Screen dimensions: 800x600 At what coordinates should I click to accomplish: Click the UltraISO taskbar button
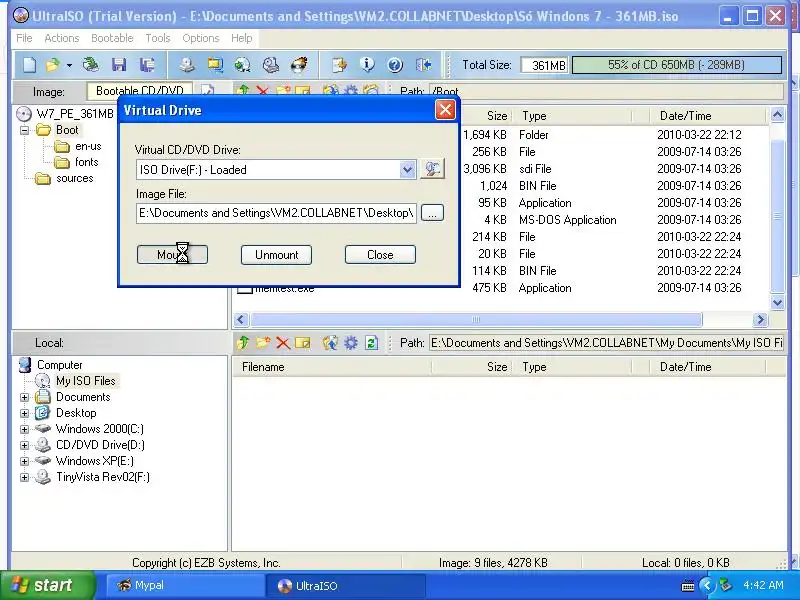pos(346,585)
